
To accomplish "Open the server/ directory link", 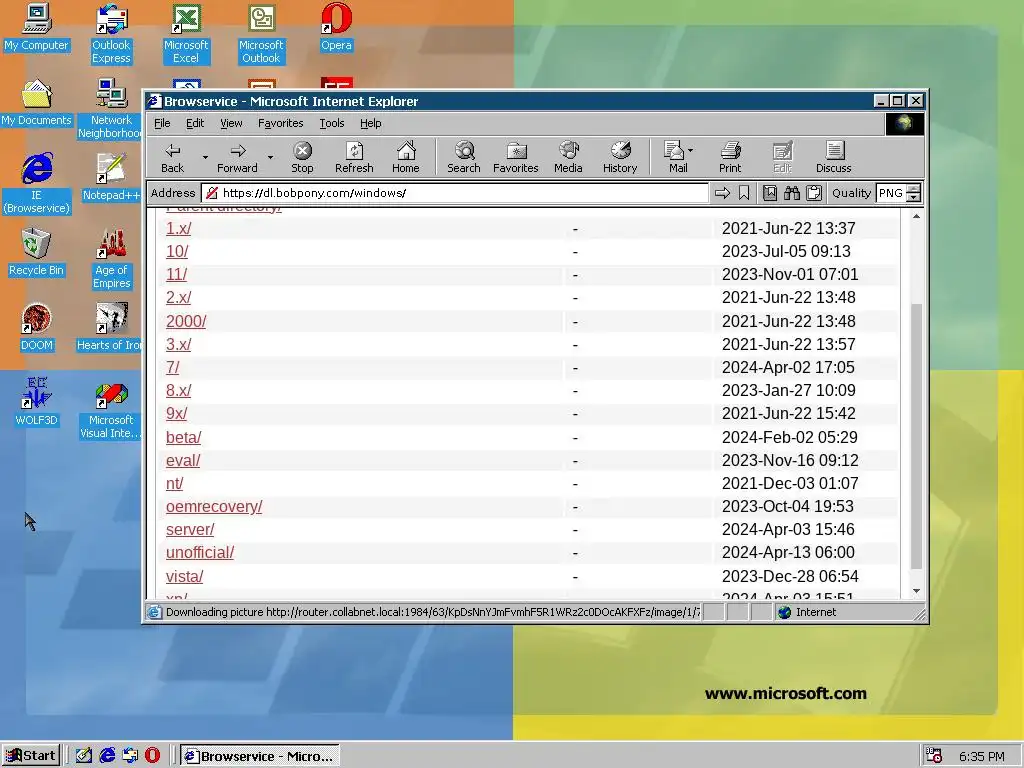I will click(x=190, y=530).
